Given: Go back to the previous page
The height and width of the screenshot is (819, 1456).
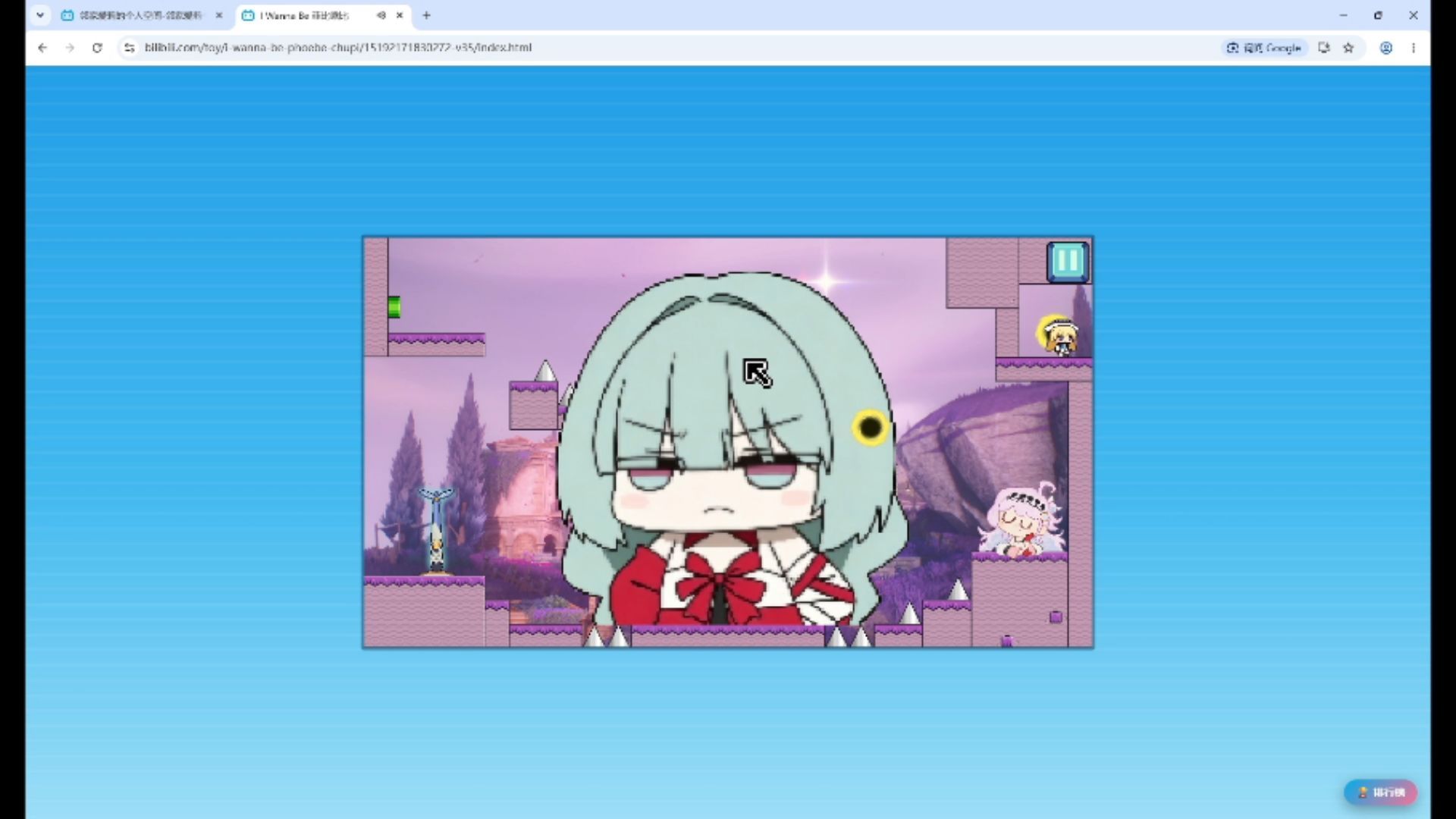Looking at the screenshot, I should (x=42, y=48).
